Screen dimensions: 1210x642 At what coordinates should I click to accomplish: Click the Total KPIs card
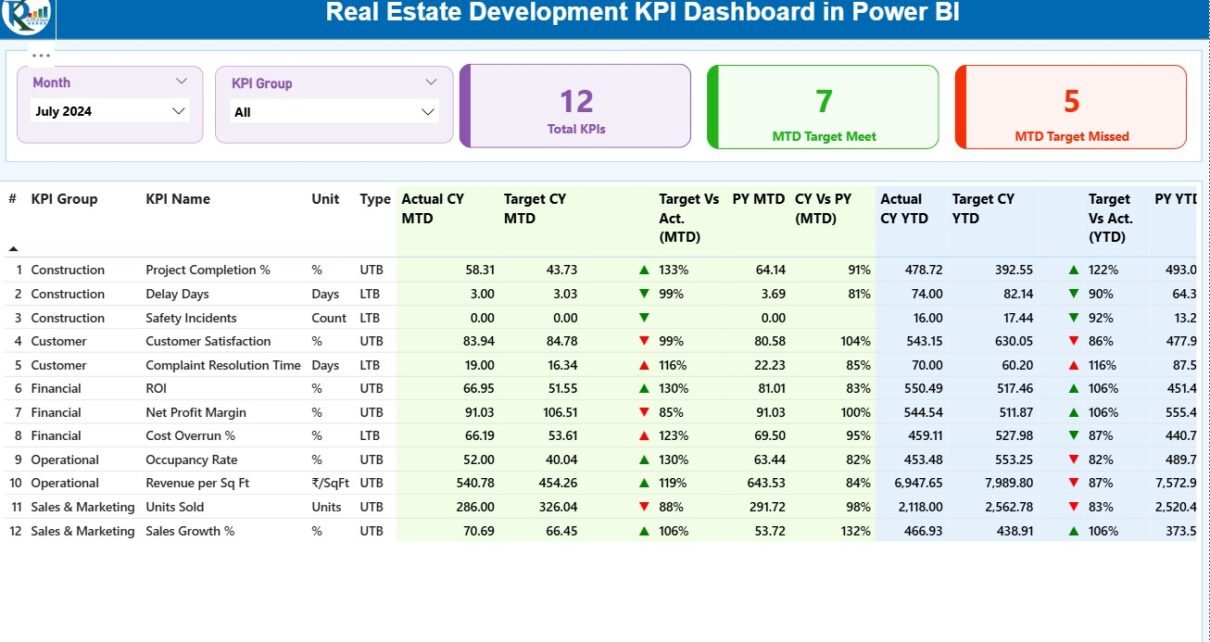click(576, 107)
